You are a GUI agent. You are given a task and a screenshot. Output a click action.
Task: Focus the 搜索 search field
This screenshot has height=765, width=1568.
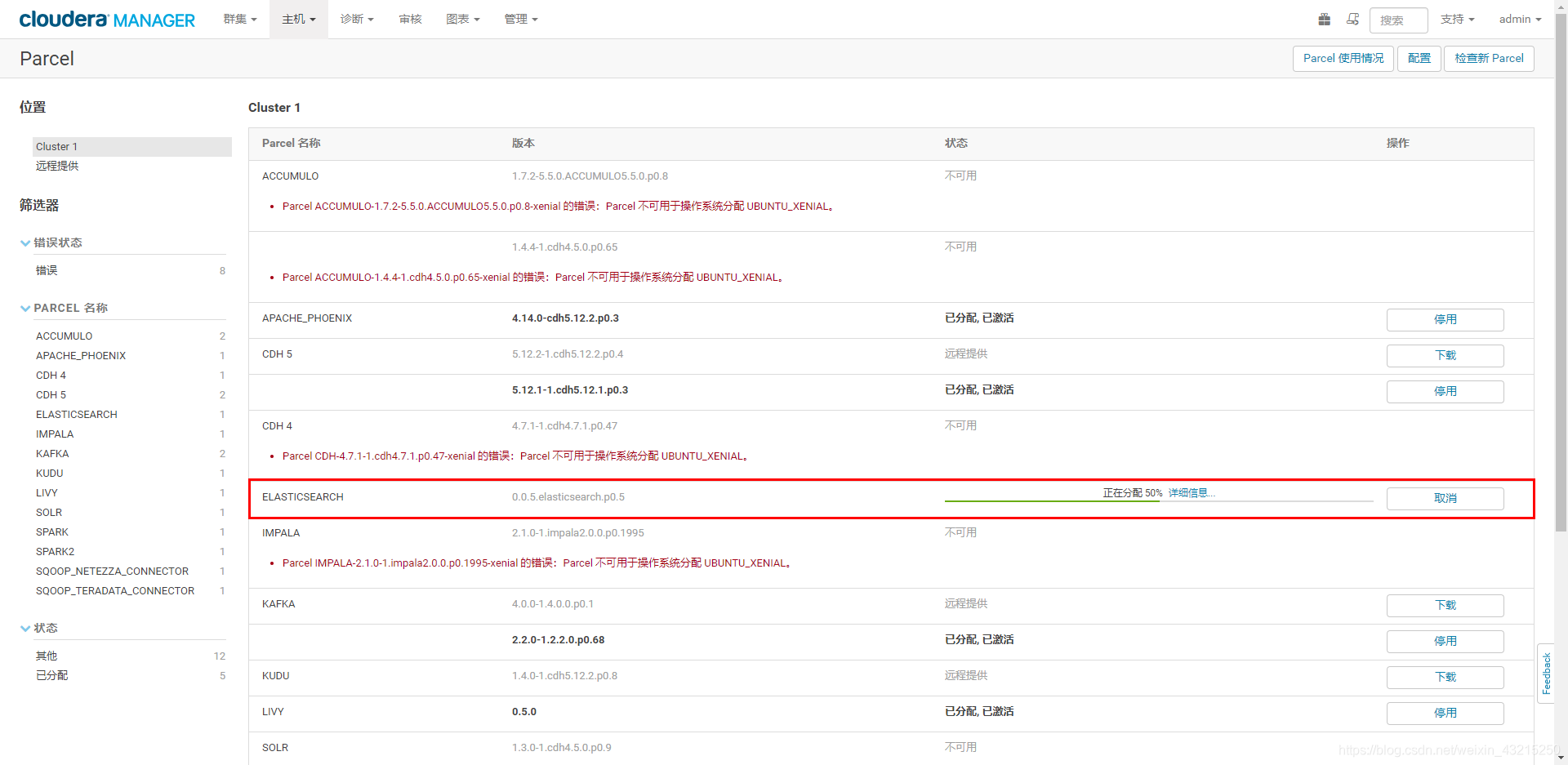[1398, 20]
